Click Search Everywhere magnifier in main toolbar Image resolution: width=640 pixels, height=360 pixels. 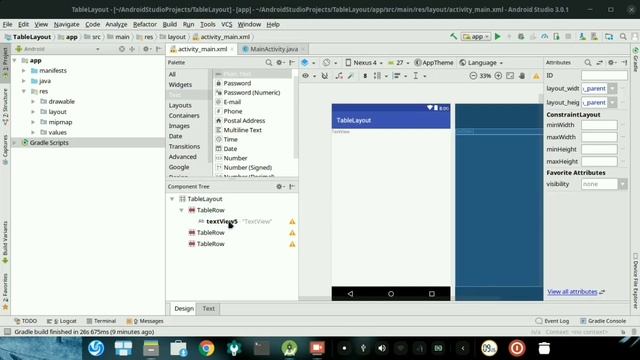[623, 37]
